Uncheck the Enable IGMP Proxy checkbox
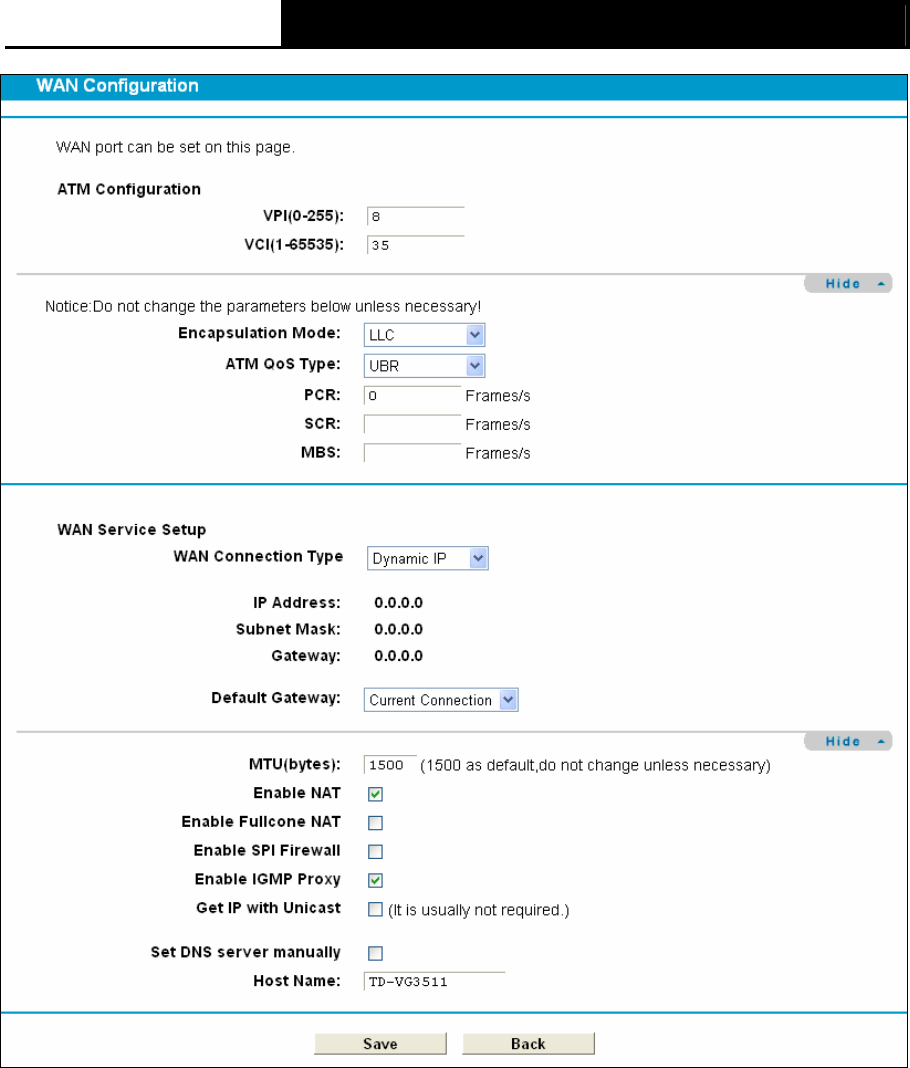 (x=375, y=880)
